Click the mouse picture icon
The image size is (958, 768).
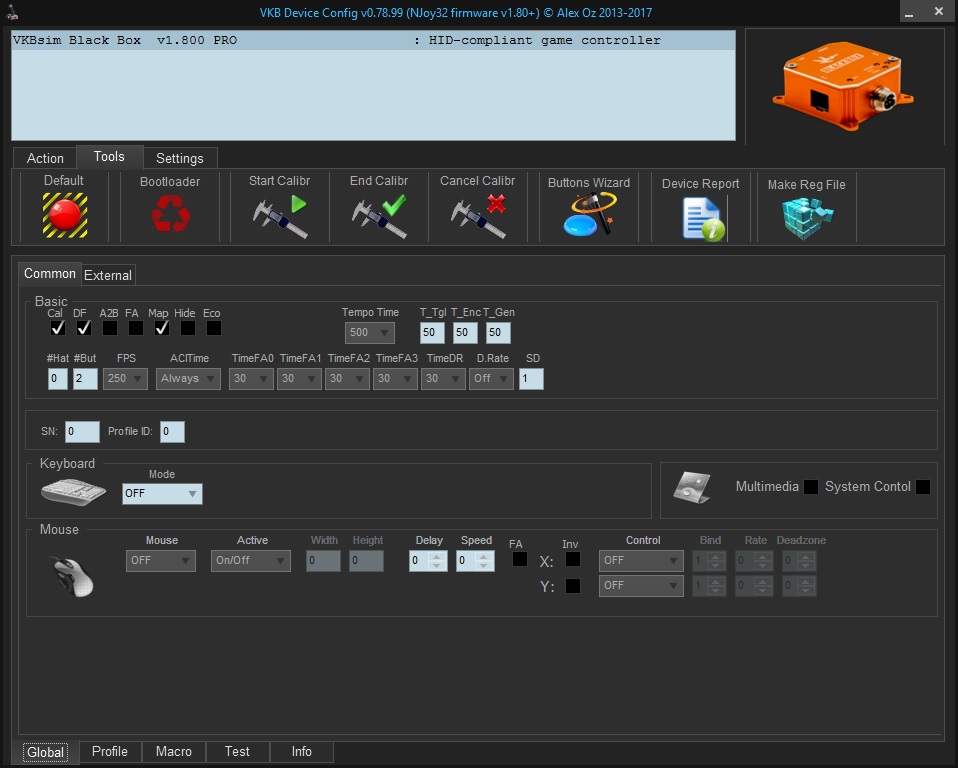pos(73,576)
